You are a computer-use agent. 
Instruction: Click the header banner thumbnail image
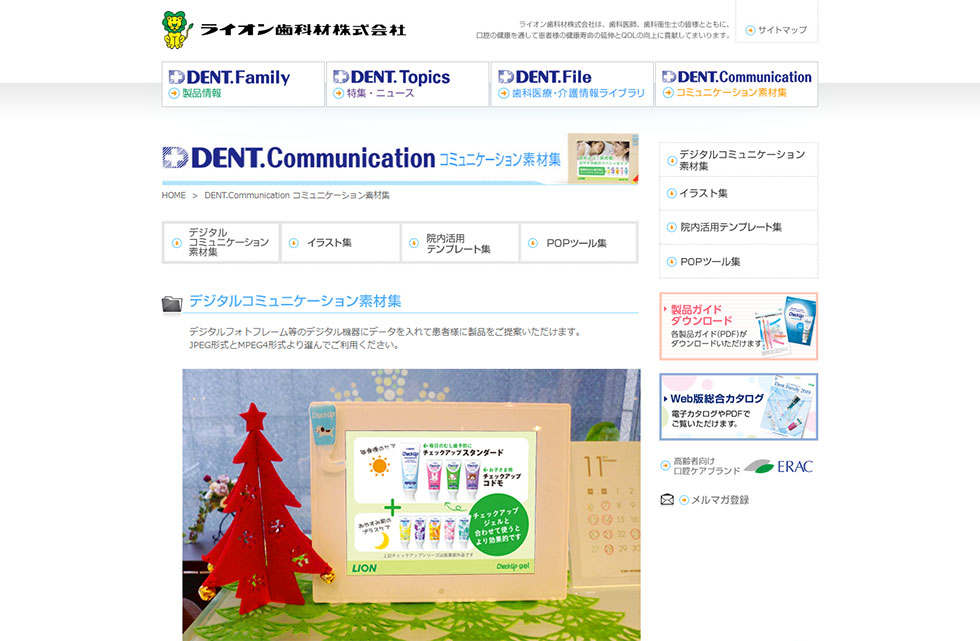pos(603,158)
